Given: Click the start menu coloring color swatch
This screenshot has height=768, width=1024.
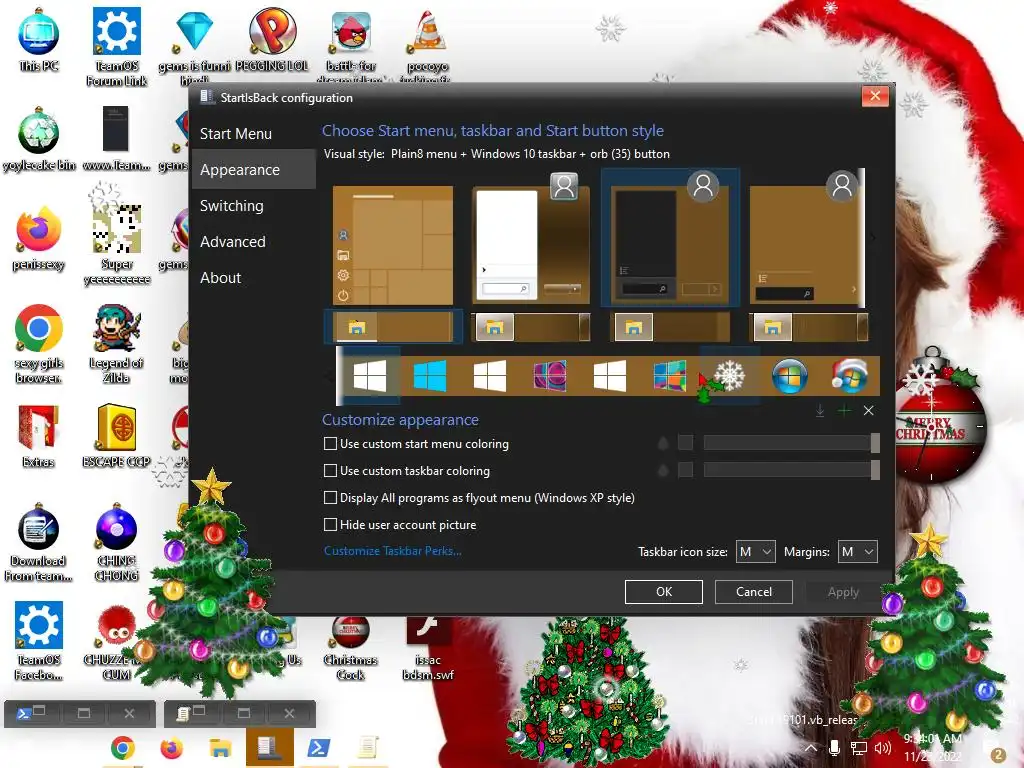Looking at the screenshot, I should click(685, 443).
